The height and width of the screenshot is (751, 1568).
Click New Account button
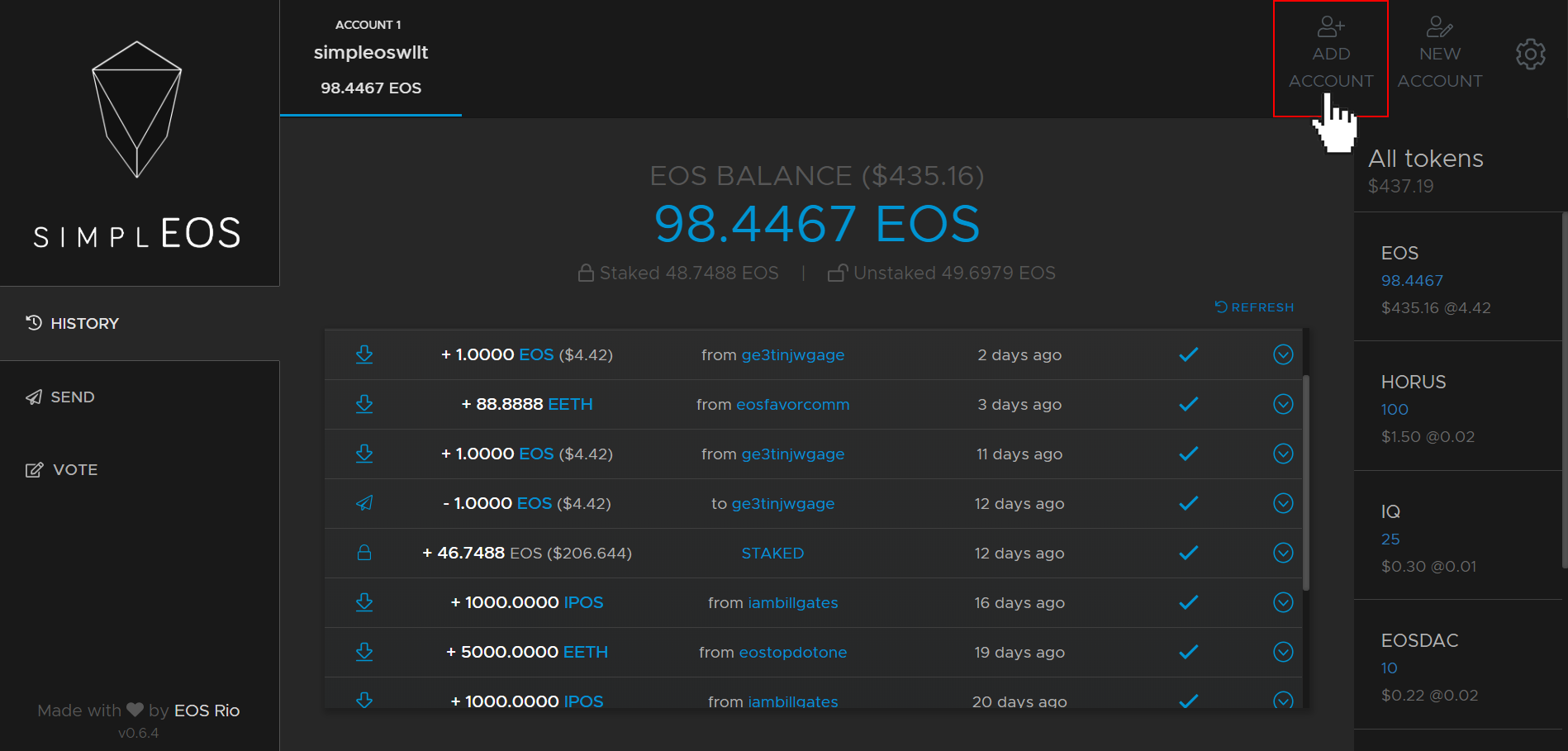[x=1440, y=54]
